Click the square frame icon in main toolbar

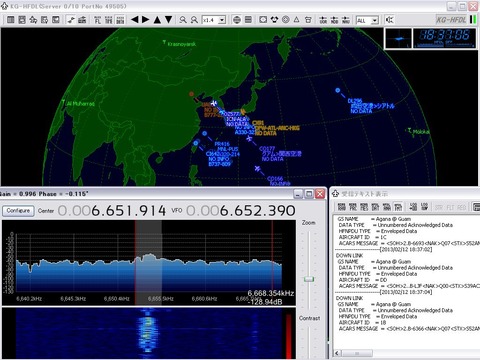pyautogui.click(x=263, y=20)
